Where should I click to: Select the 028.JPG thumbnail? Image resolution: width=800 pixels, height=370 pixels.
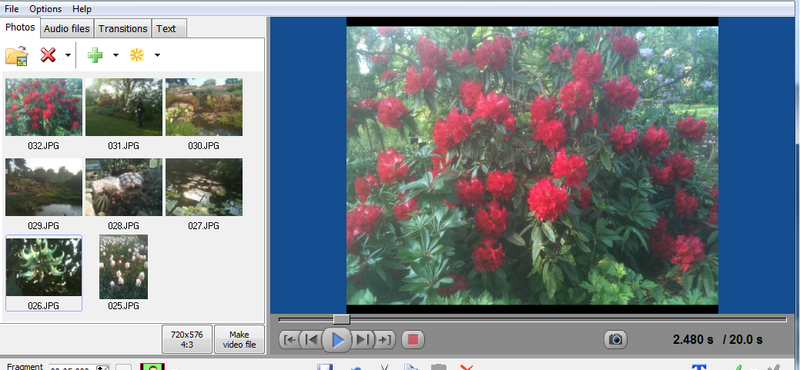123,187
